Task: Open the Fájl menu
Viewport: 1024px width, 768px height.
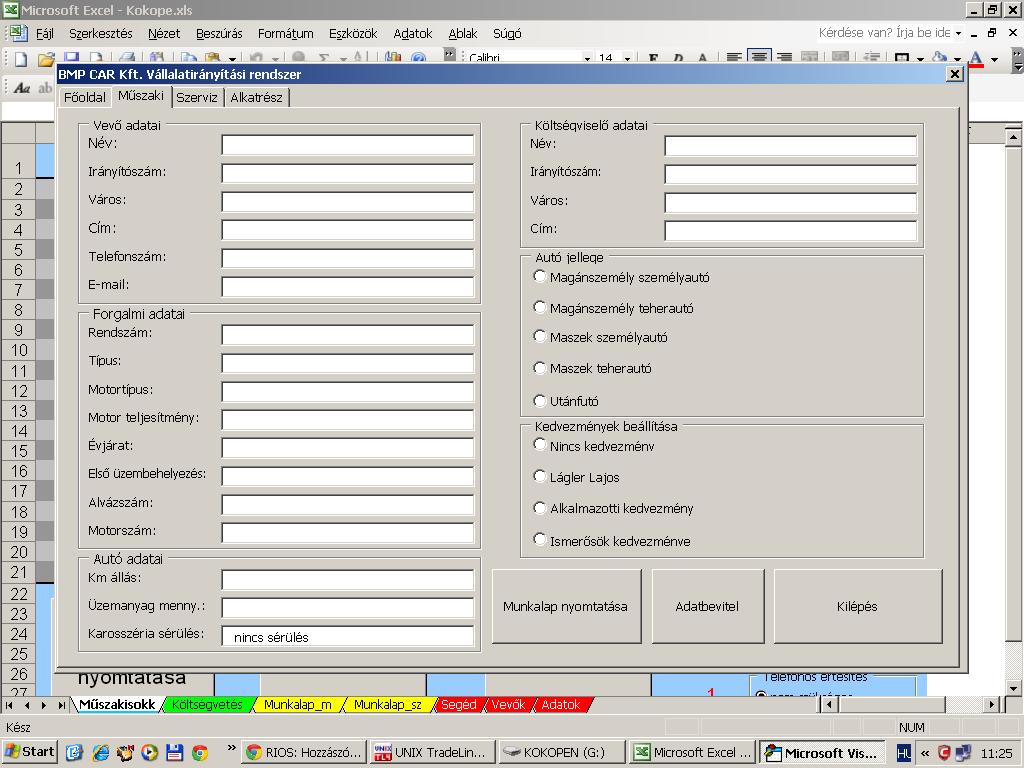Action: click(44, 33)
